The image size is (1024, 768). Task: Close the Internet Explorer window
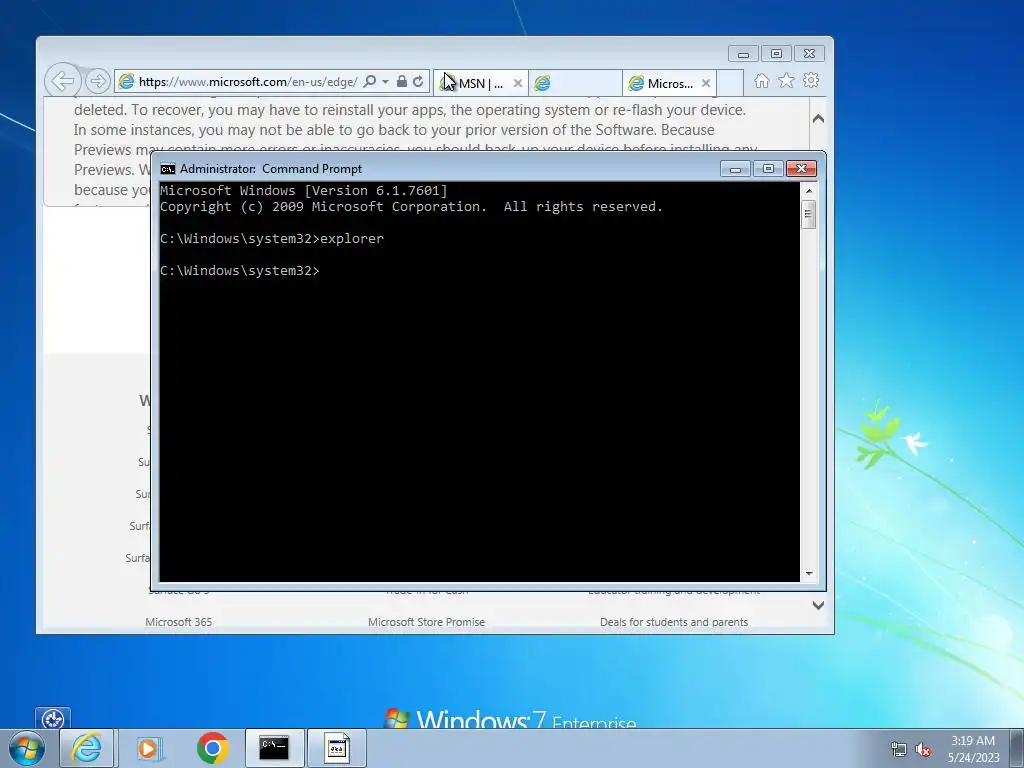coord(809,54)
